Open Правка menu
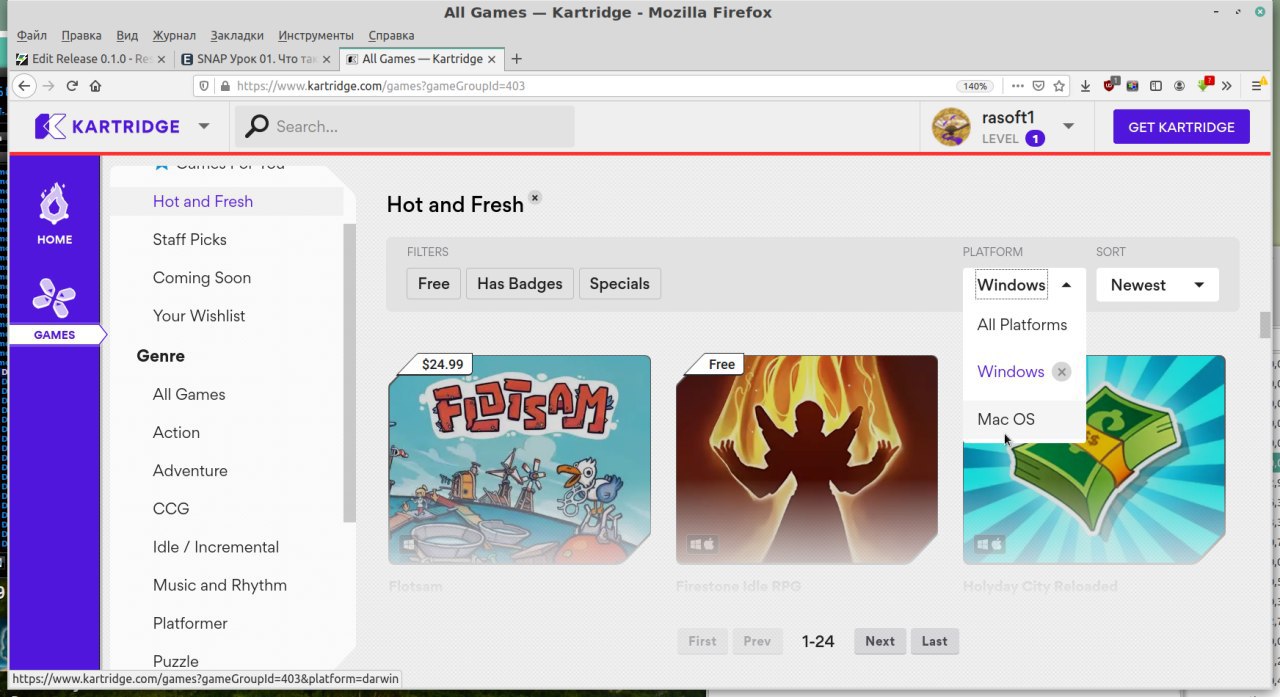Image resolution: width=1280 pixels, height=697 pixels. [81, 35]
